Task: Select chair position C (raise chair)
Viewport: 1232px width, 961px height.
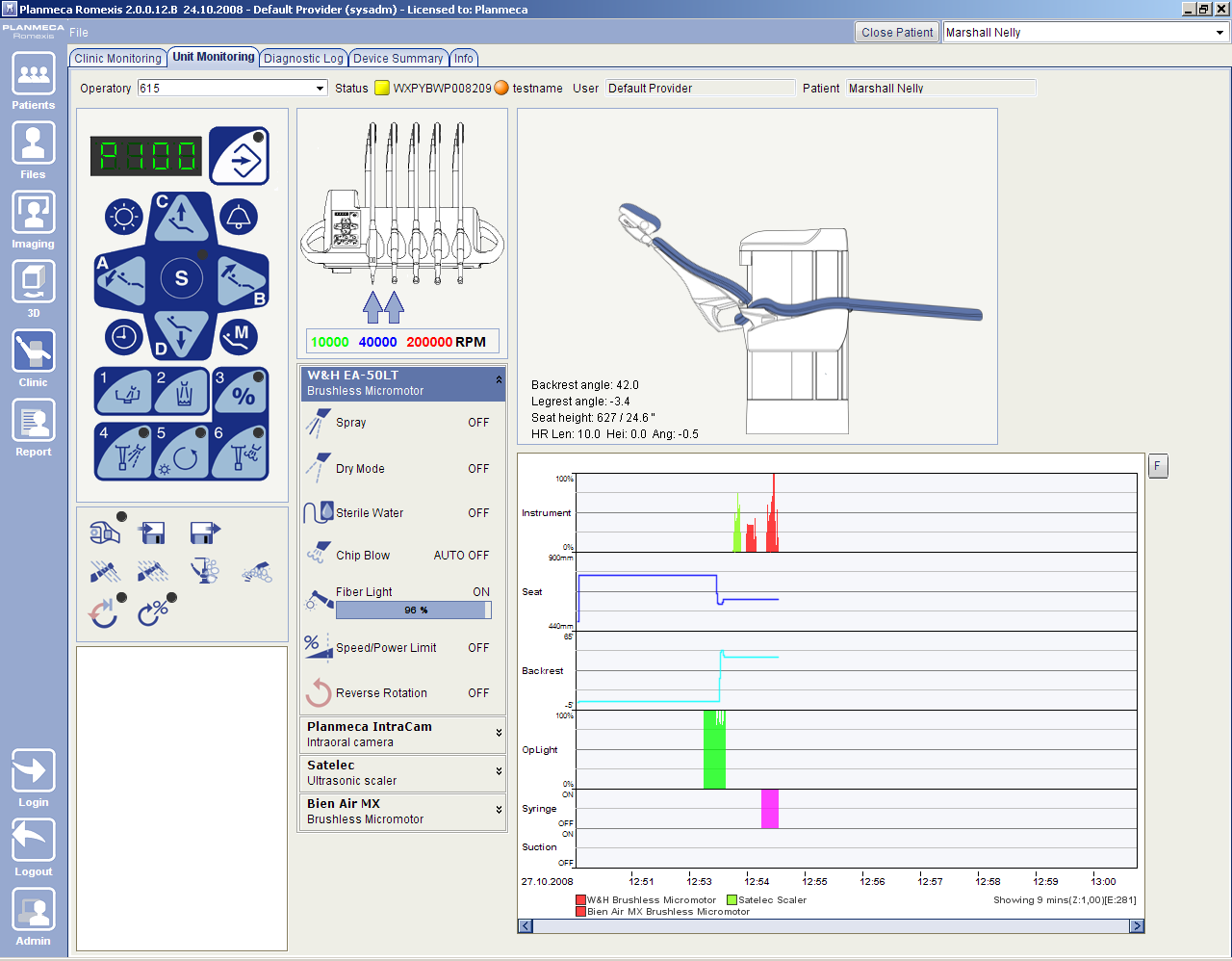Action: click(x=181, y=217)
